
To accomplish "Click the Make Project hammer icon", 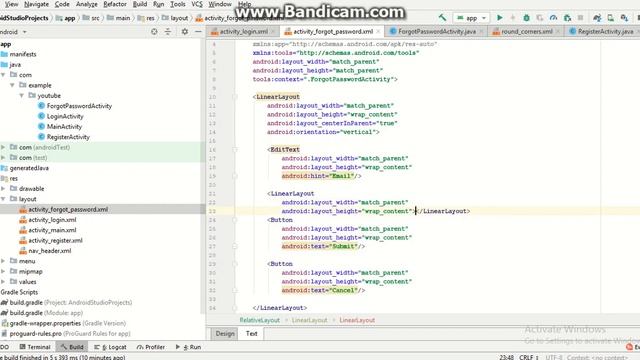I will point(442,18).
